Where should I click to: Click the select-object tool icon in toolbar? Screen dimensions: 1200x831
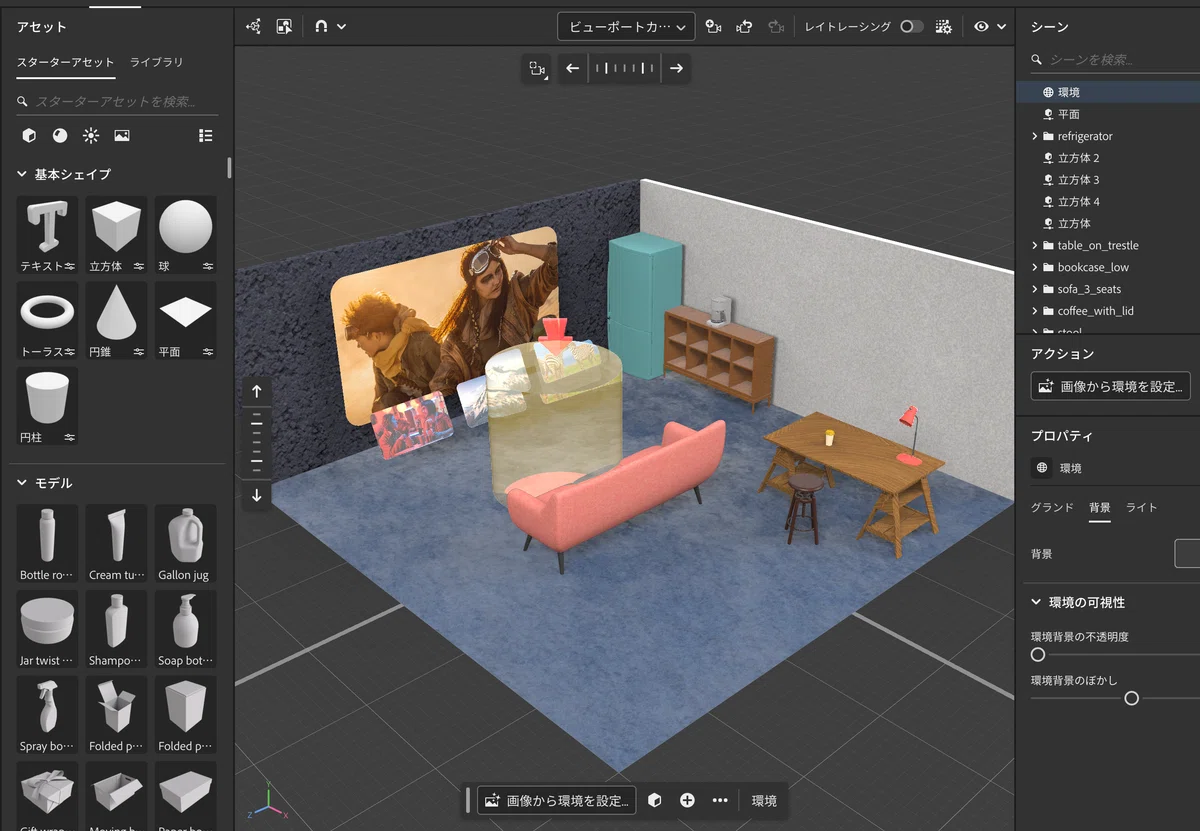(284, 26)
